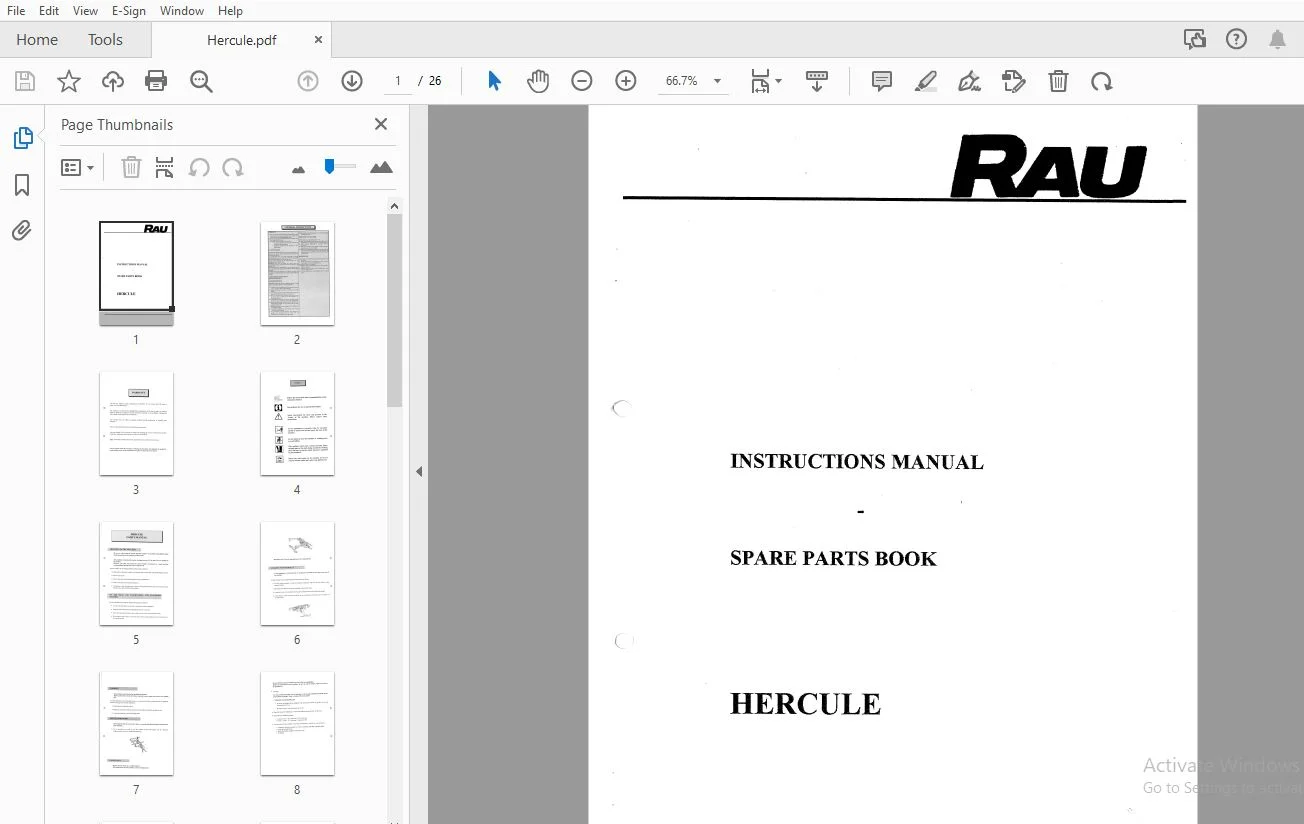
Task: Click the HERCULE title in the document
Action: [805, 704]
